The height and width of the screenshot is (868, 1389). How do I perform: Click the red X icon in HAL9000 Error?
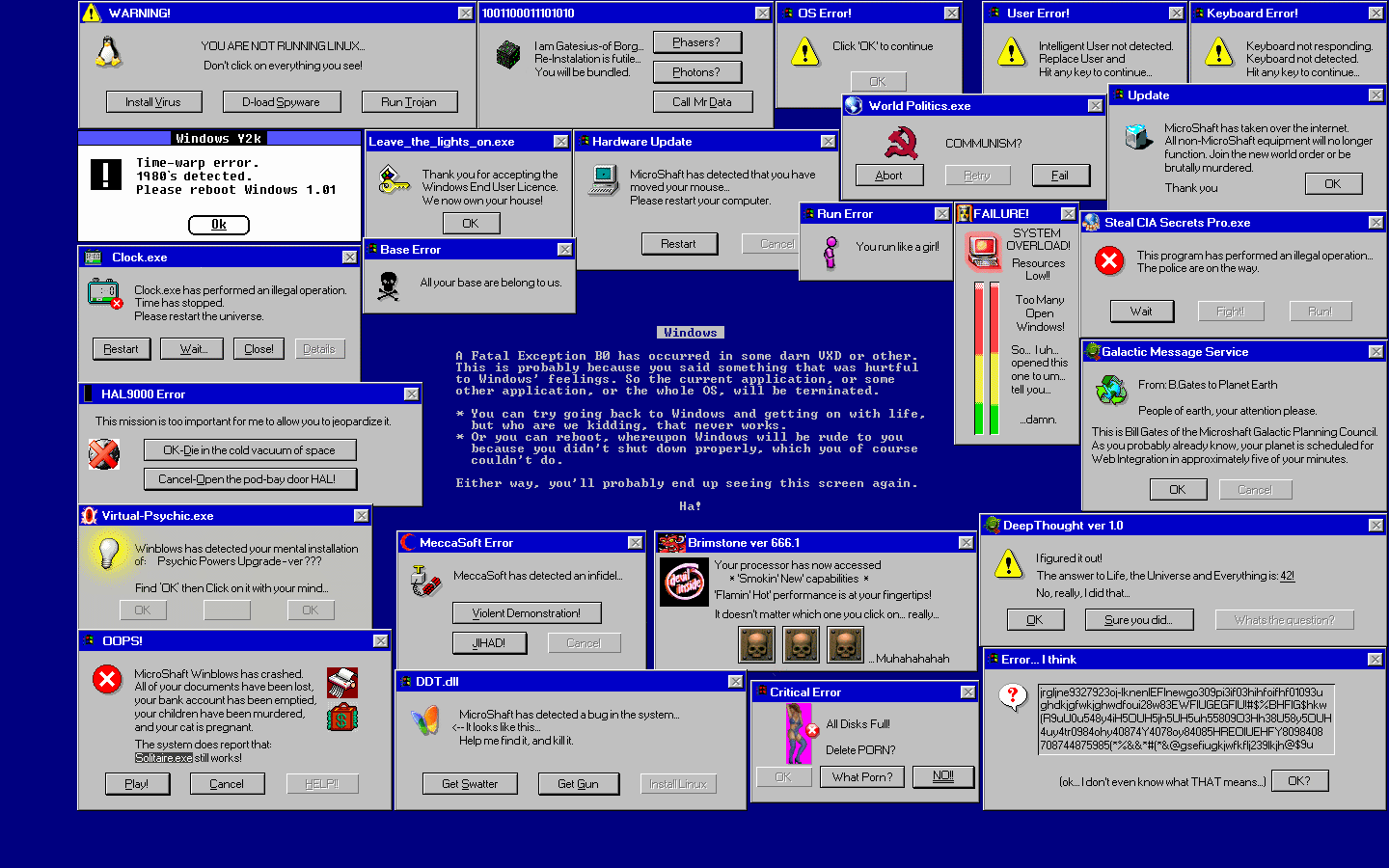coord(104,453)
